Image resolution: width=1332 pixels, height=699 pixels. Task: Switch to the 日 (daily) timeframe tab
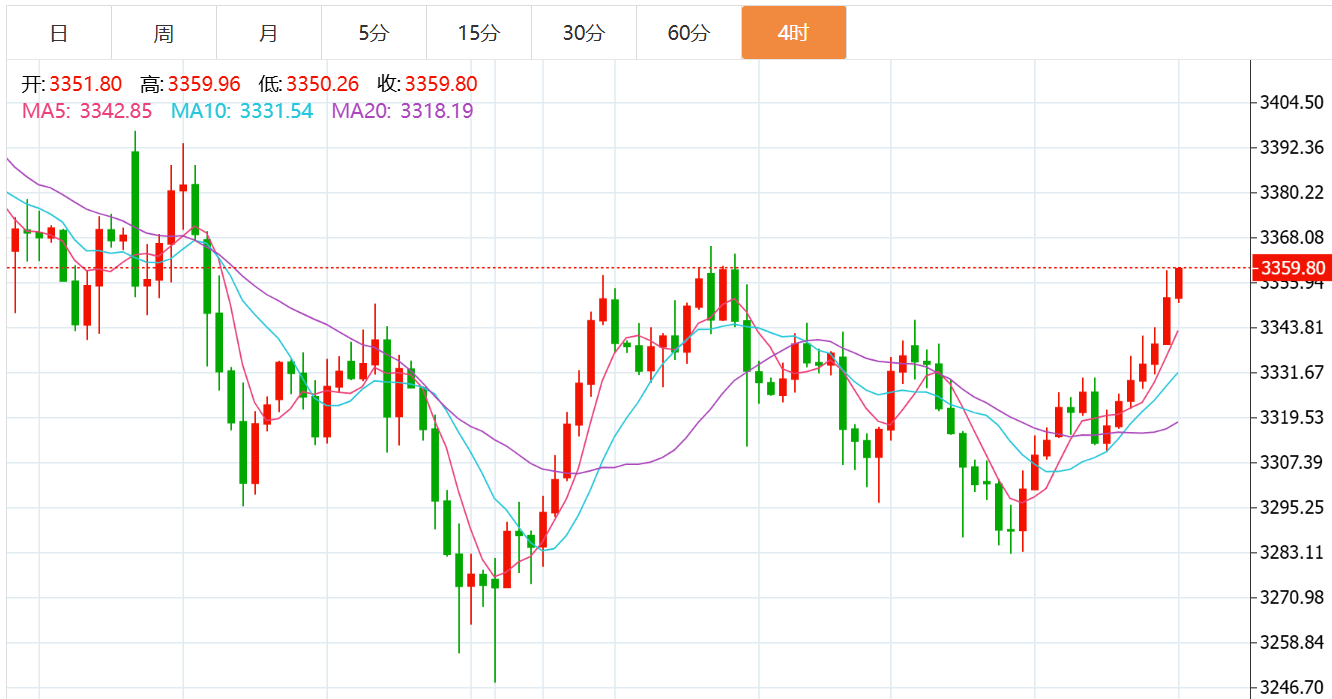tap(59, 33)
